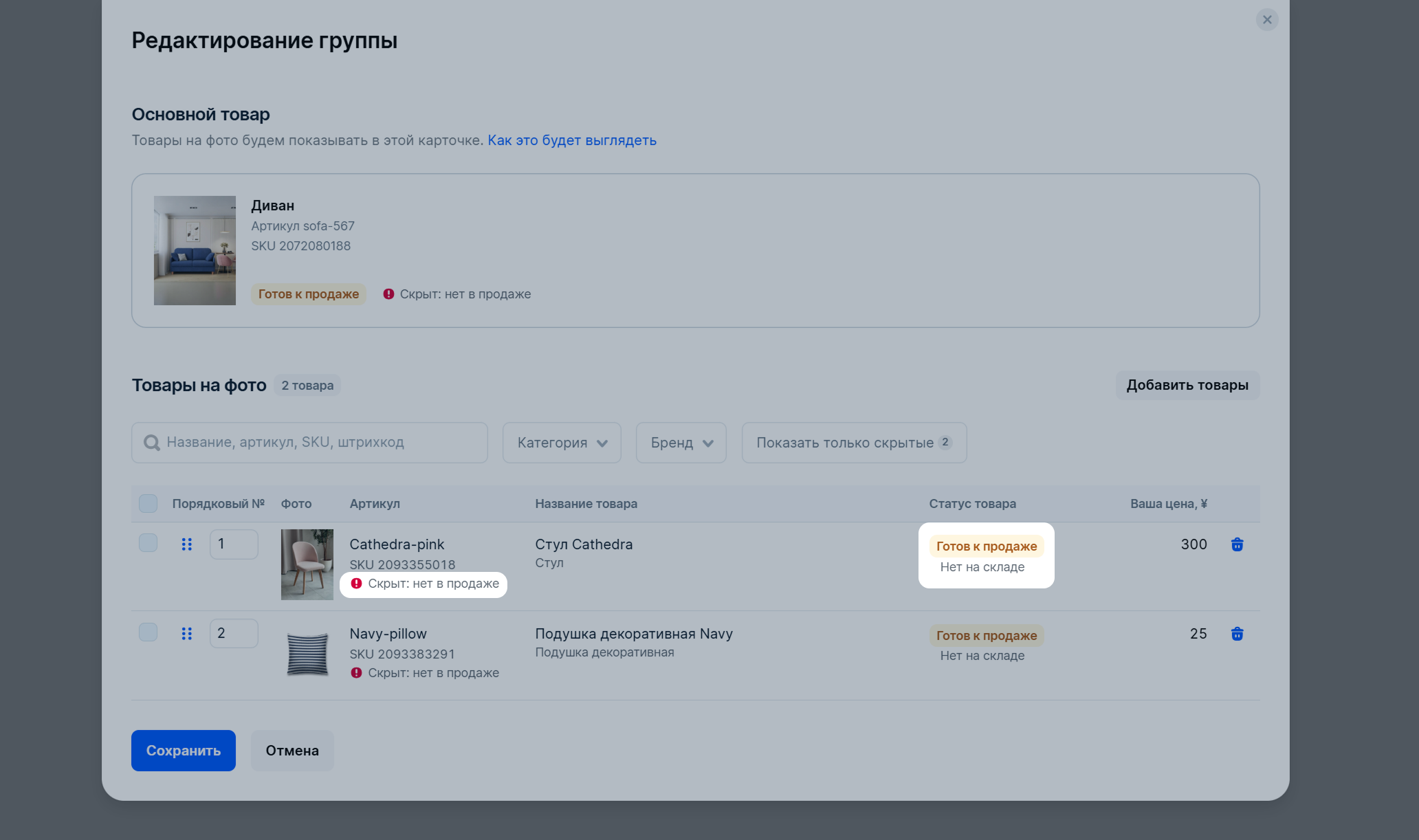Image resolution: width=1419 pixels, height=840 pixels.
Task: Click the Отмена button
Action: pos(292,751)
